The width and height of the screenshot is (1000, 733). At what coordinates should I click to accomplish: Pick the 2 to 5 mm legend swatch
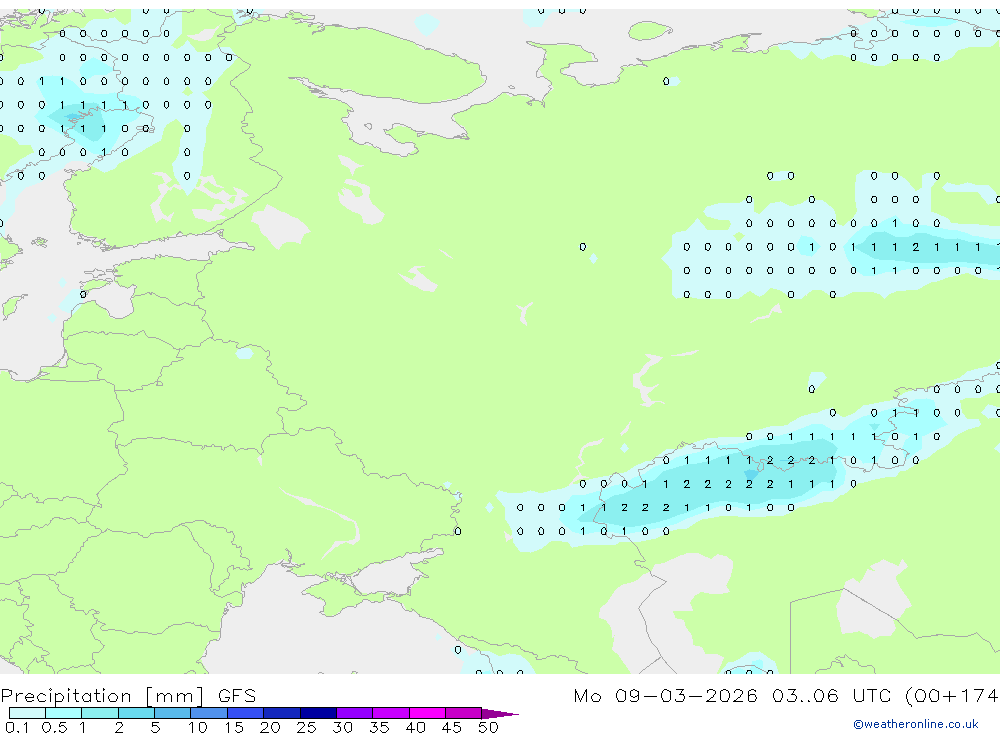point(136,713)
